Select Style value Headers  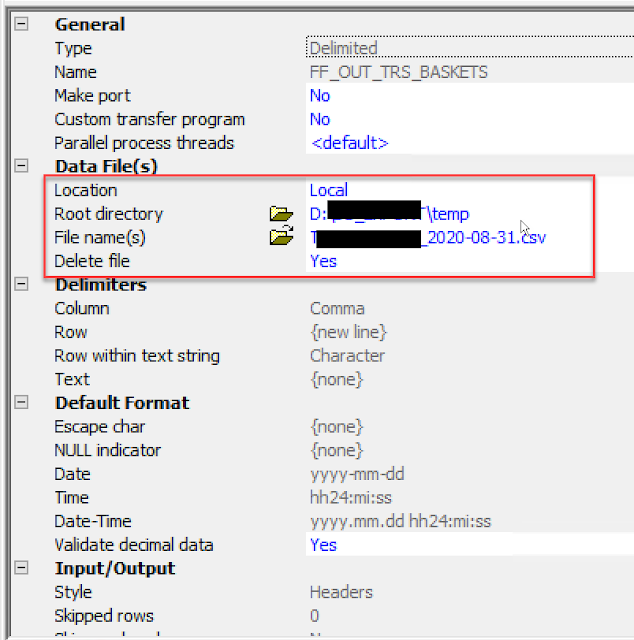(341, 592)
